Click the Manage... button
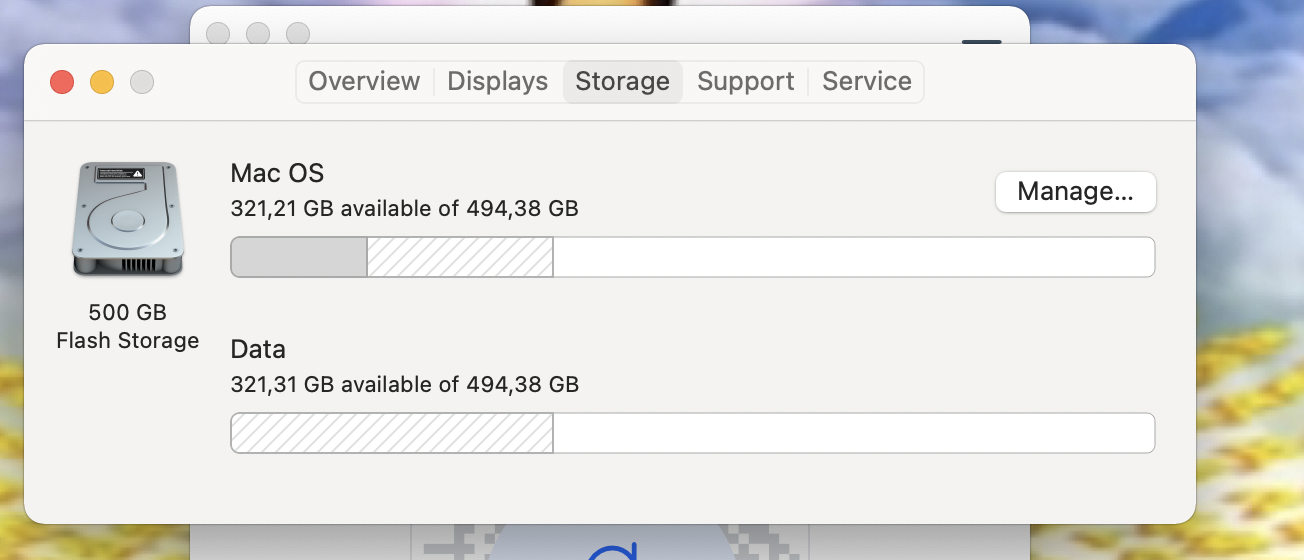This screenshot has height=560, width=1304. pyautogui.click(x=1075, y=192)
